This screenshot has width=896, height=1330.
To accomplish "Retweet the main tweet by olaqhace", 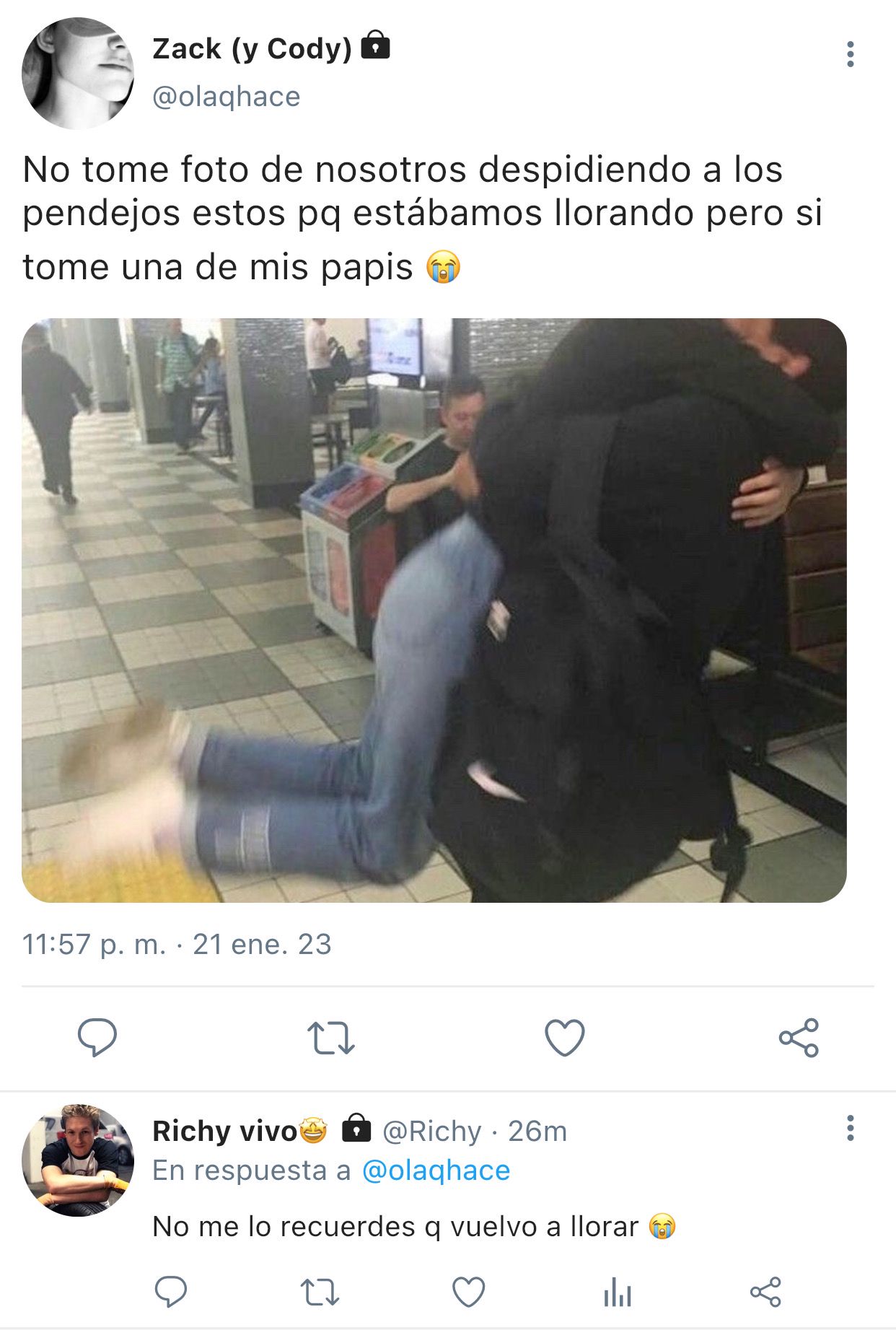I will tap(331, 1038).
